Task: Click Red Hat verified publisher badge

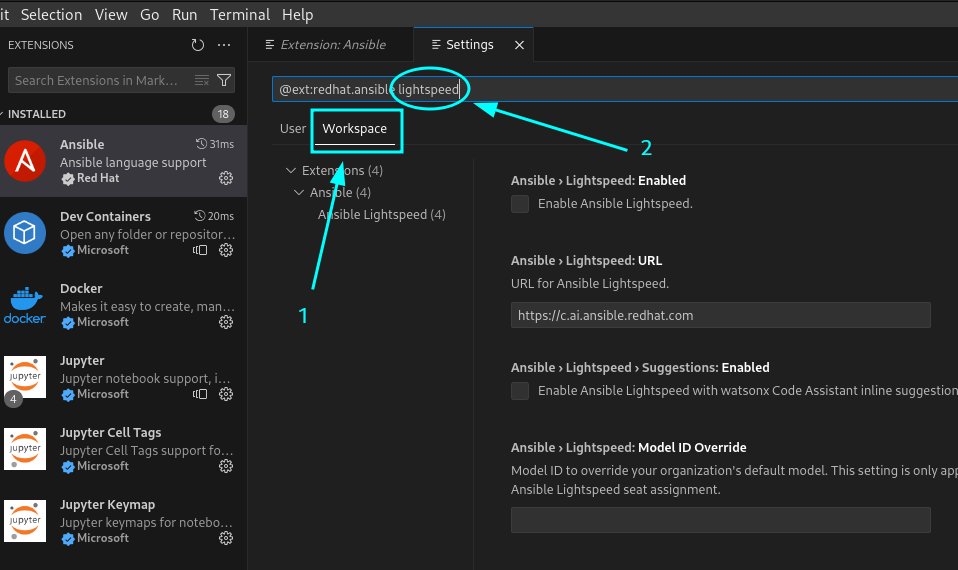Action: pyautogui.click(x=68, y=179)
